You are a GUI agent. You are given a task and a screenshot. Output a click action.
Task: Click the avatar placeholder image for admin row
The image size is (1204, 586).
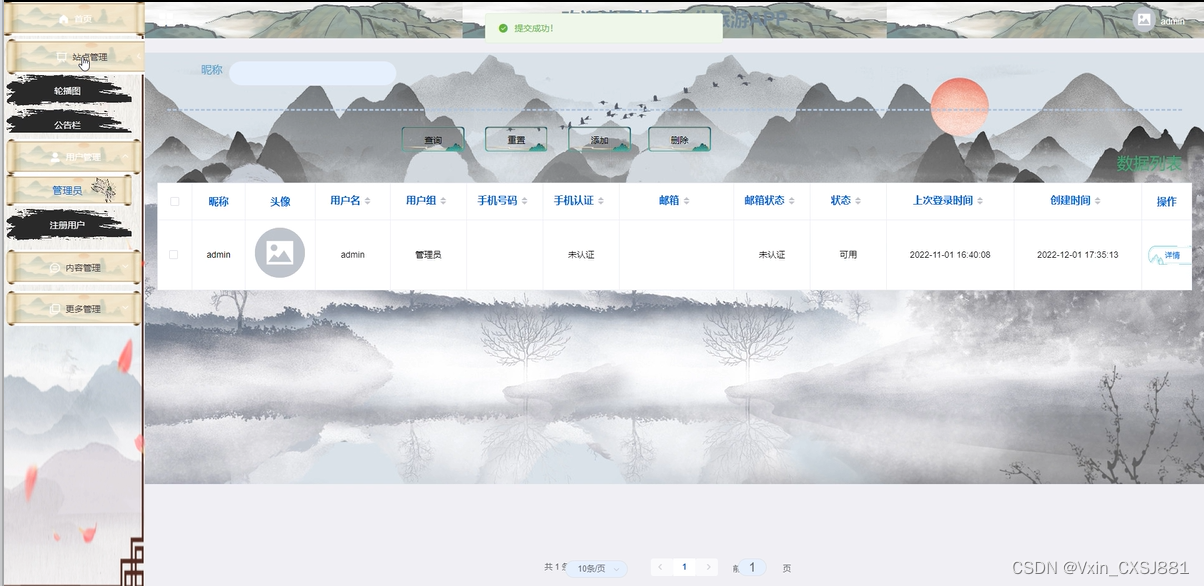click(280, 253)
